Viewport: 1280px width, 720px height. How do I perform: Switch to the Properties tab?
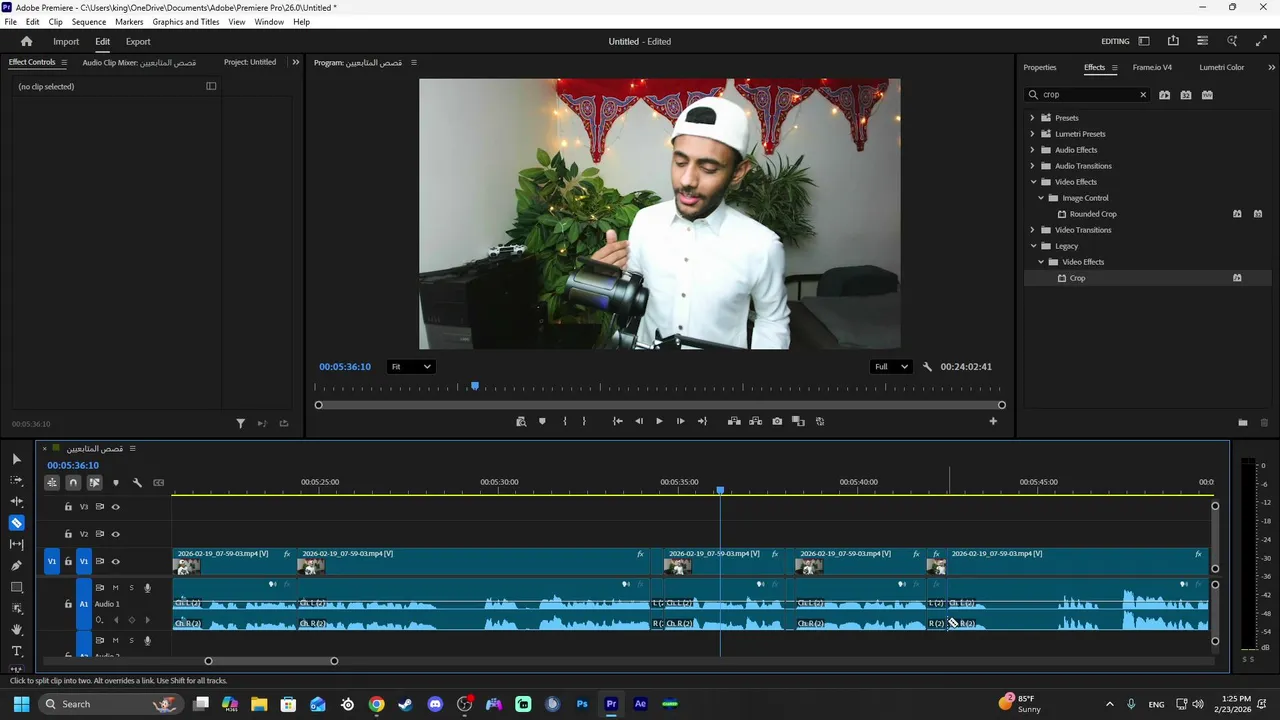[x=1039, y=67]
